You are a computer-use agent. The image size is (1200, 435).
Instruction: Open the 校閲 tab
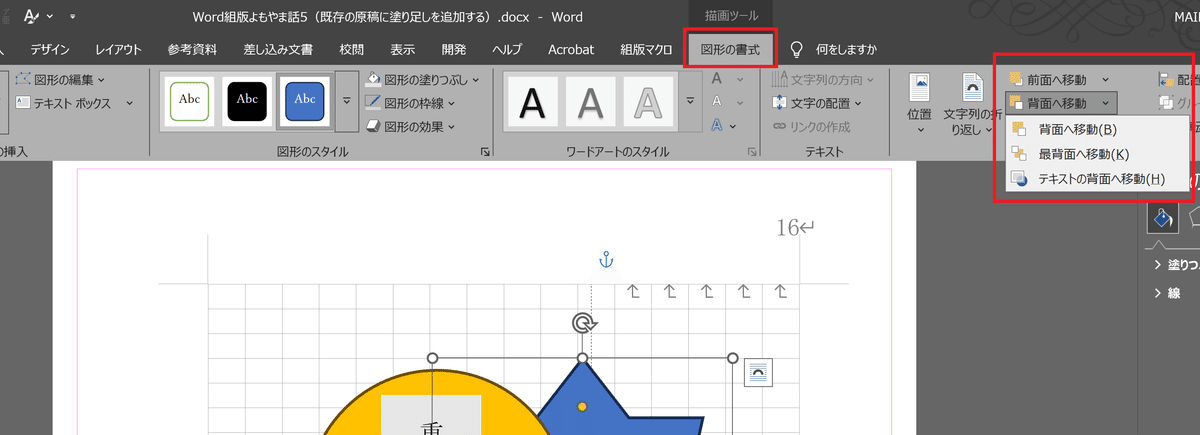coord(351,49)
